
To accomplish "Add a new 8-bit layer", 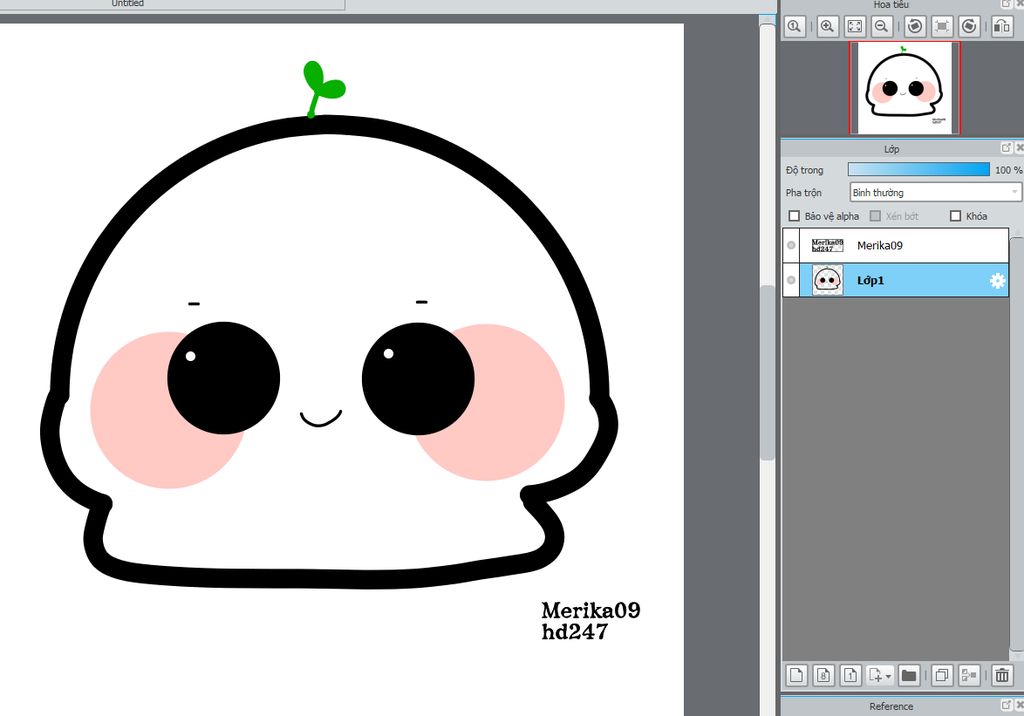I will [824, 675].
